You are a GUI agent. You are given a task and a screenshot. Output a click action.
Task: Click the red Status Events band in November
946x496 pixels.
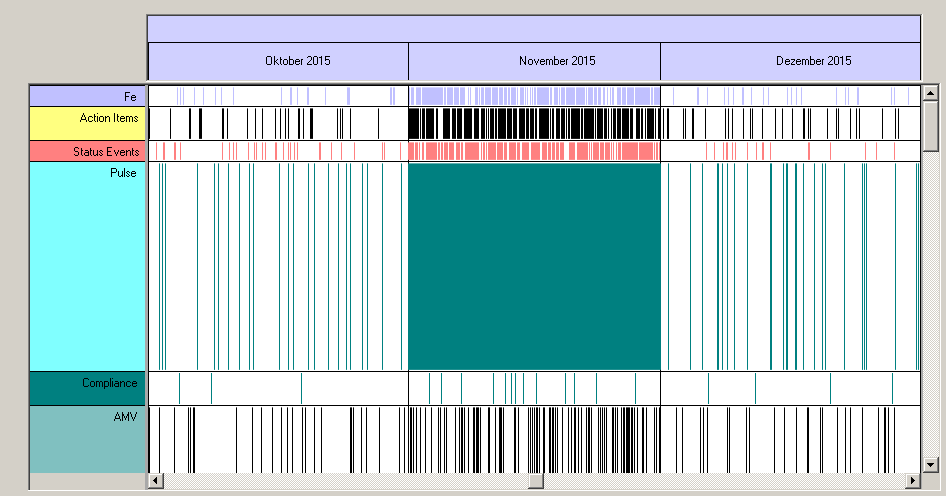point(535,151)
